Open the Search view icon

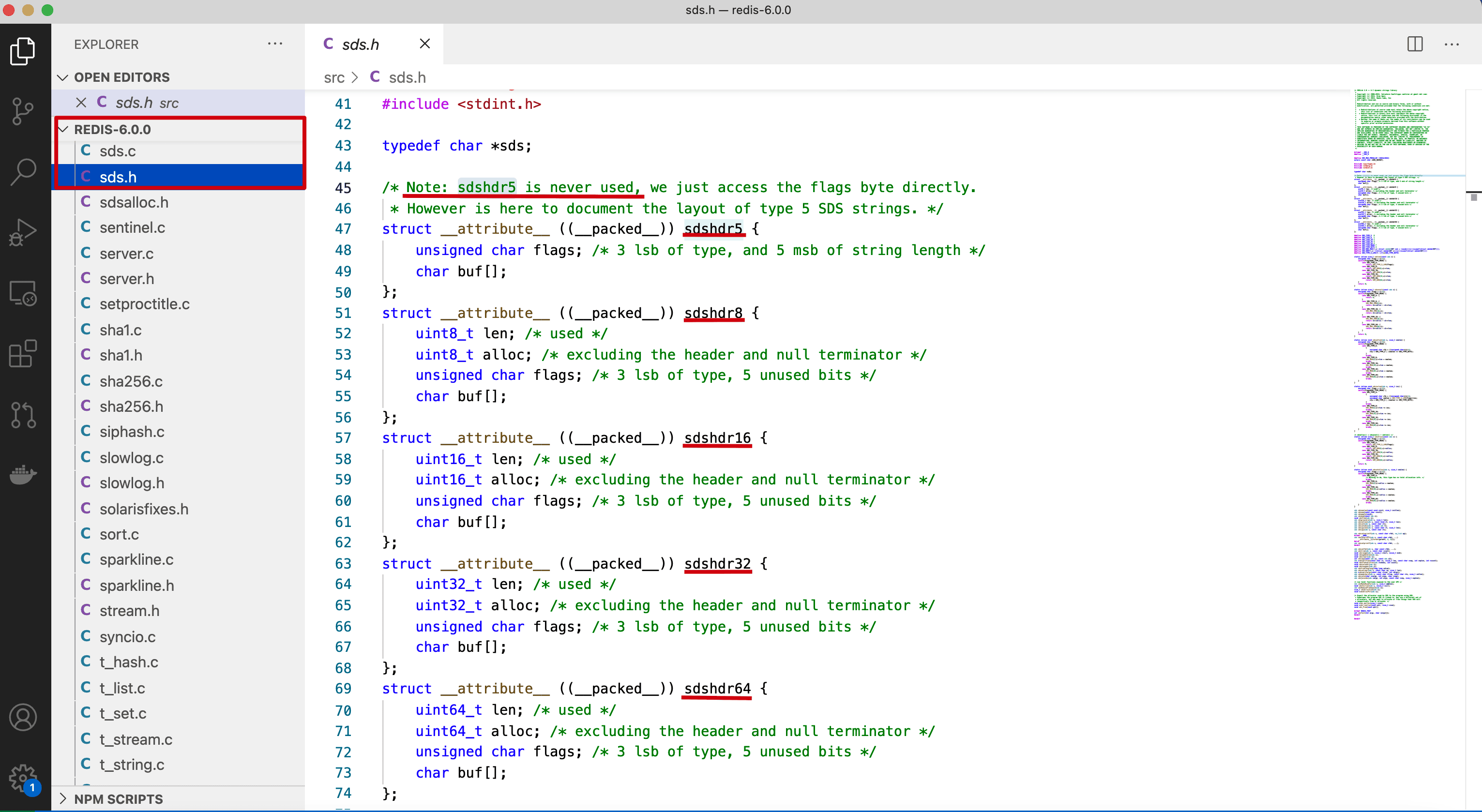(23, 172)
